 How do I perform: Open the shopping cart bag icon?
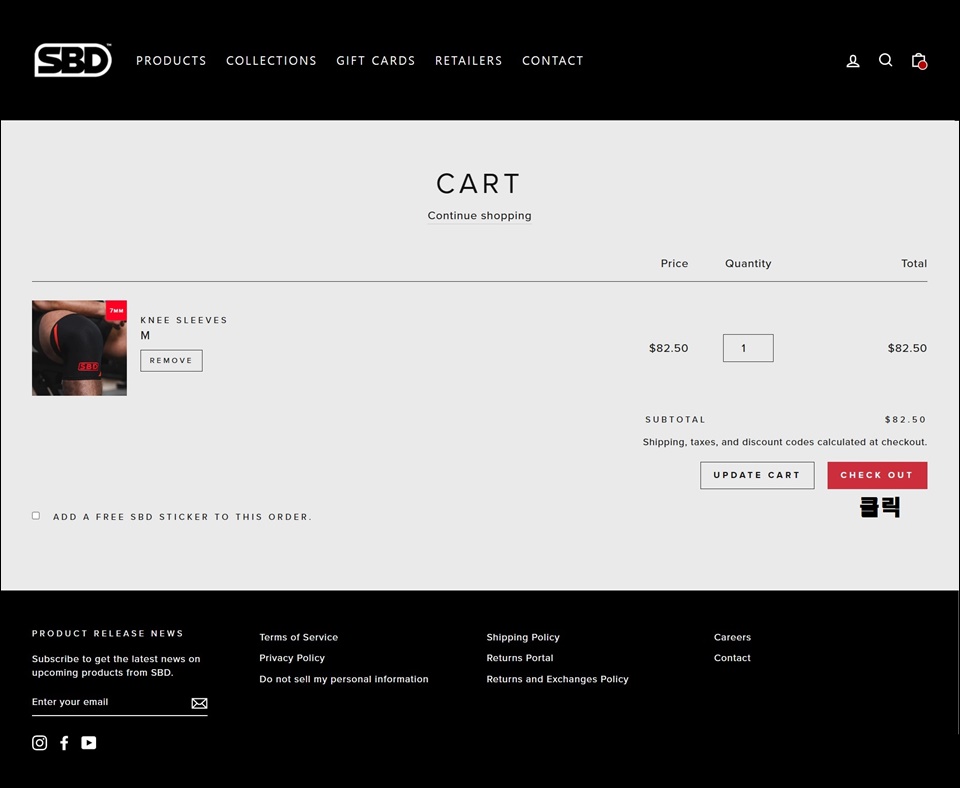(x=918, y=61)
